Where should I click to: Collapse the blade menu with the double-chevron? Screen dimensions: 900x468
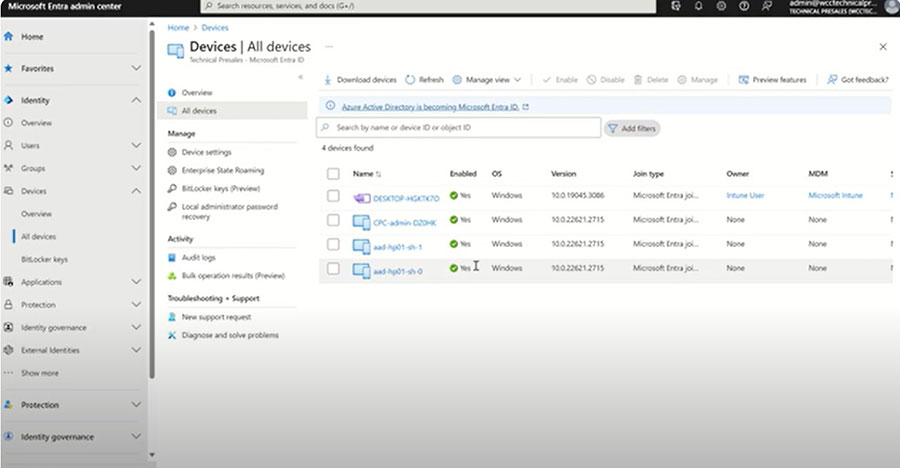[300, 77]
